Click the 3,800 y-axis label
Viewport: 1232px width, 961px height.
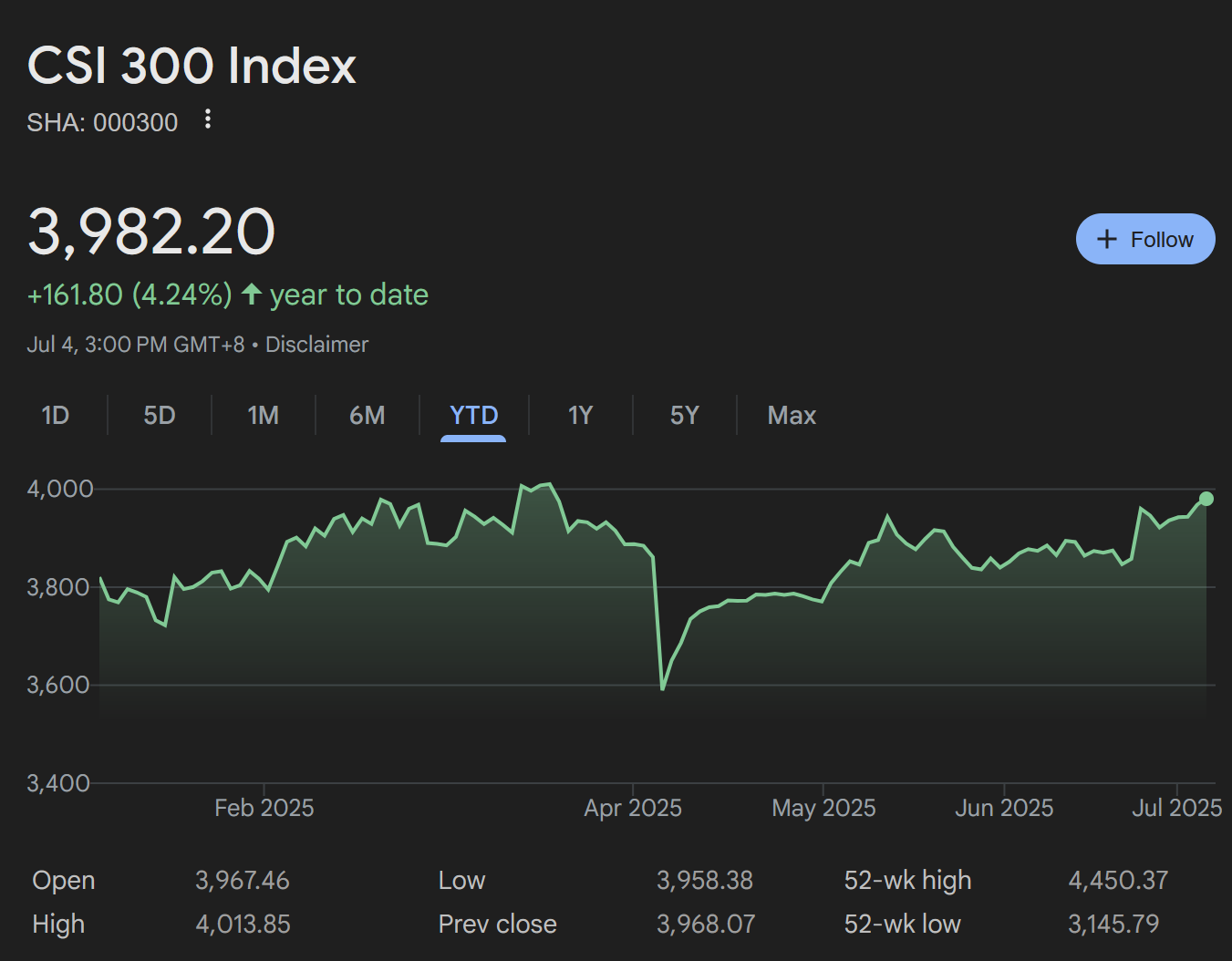(x=58, y=587)
